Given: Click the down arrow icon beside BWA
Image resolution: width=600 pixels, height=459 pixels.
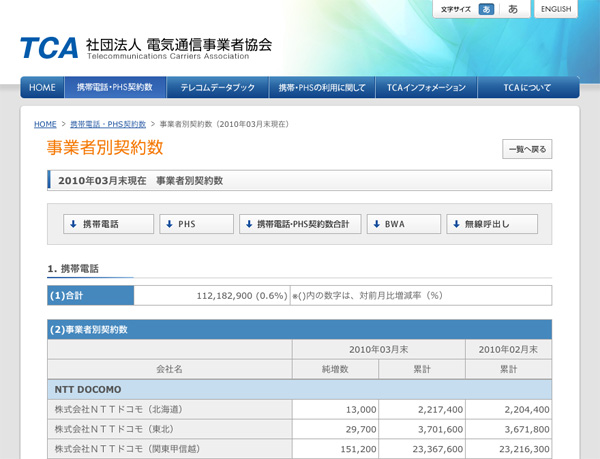Looking at the screenshot, I should (x=377, y=224).
